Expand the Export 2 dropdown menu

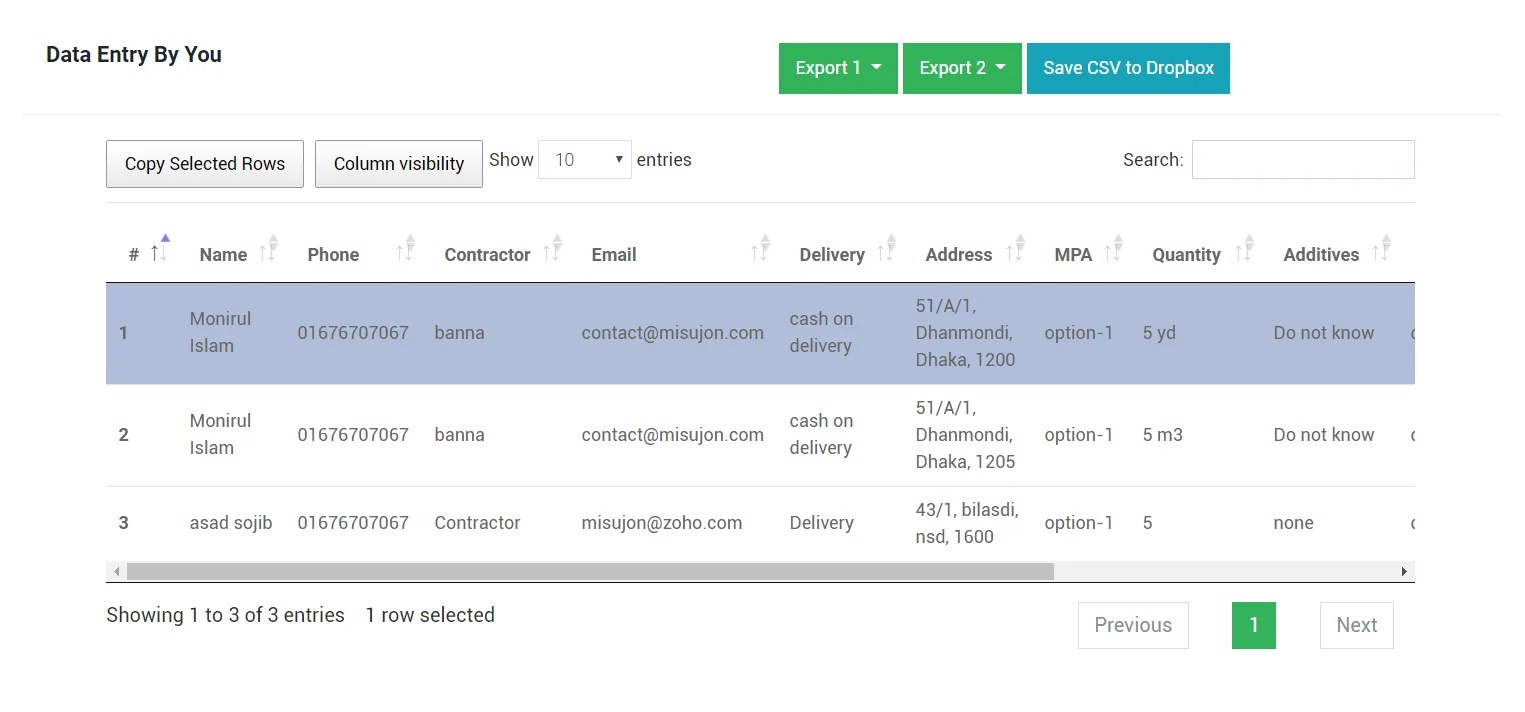[961, 68]
